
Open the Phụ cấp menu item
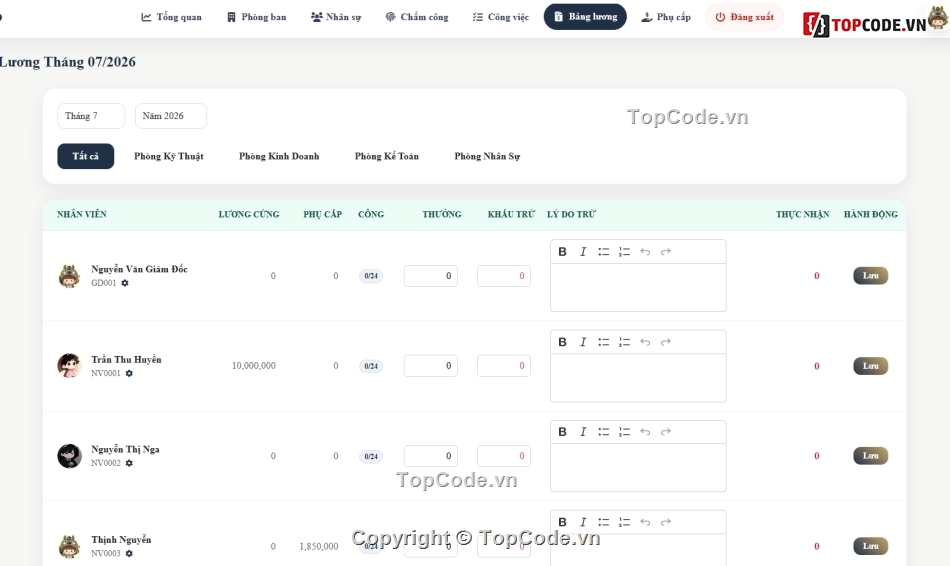click(x=666, y=17)
